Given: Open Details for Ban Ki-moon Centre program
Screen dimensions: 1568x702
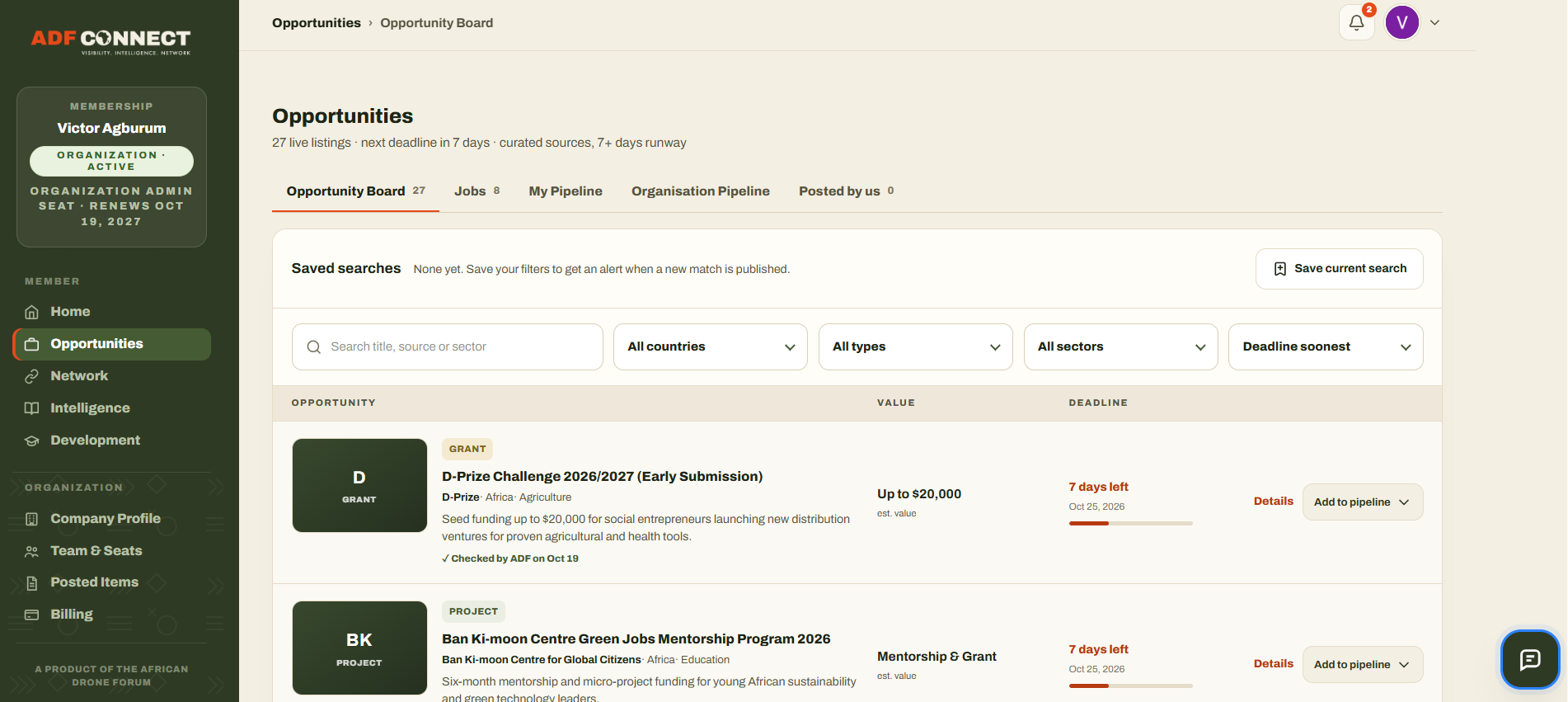Looking at the screenshot, I should pyautogui.click(x=1273, y=664).
